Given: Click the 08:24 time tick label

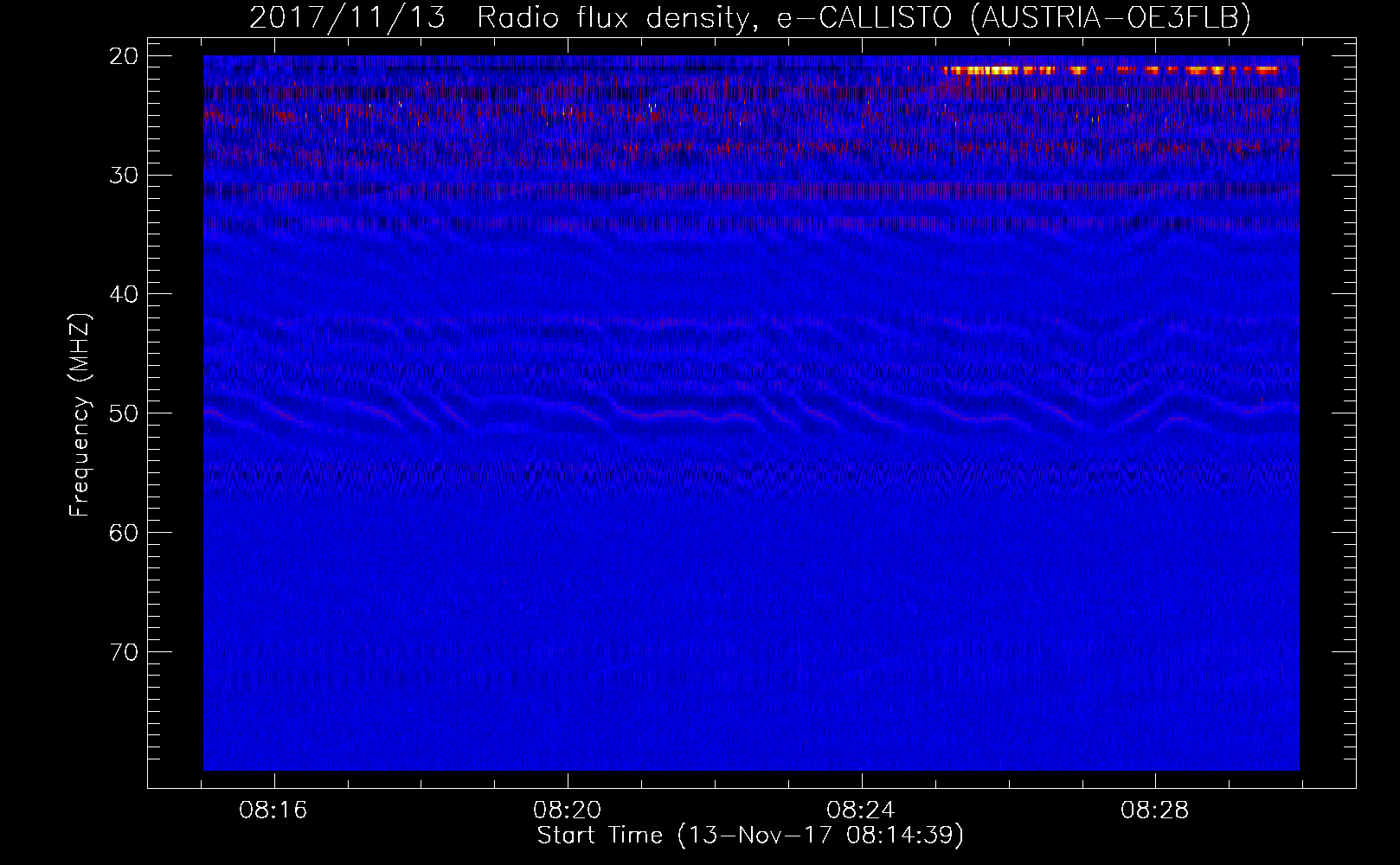Looking at the screenshot, I should (861, 811).
